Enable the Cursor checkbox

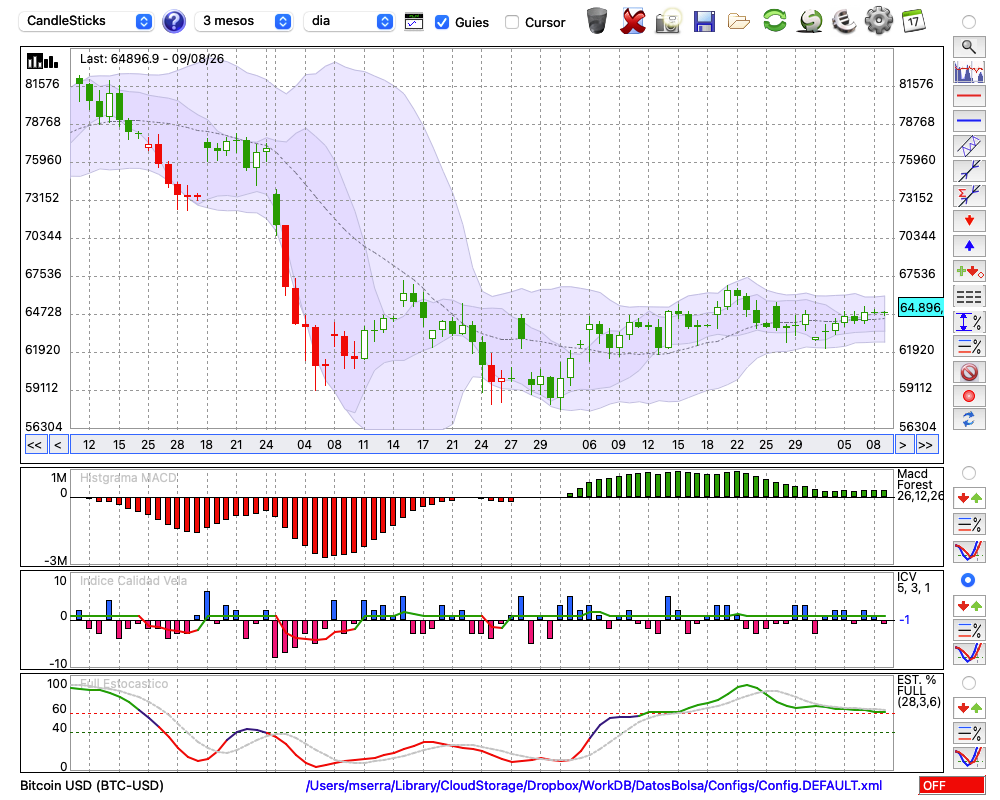[511, 22]
